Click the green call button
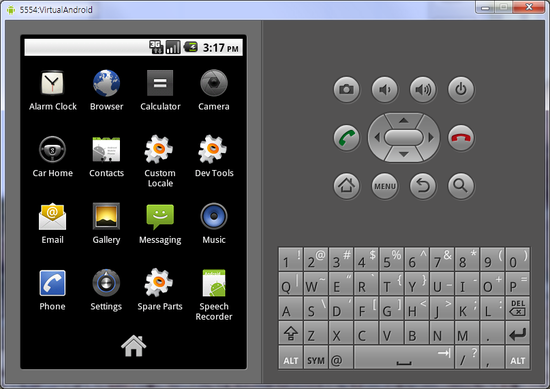Image resolution: width=550 pixels, height=389 pixels. (x=347, y=138)
